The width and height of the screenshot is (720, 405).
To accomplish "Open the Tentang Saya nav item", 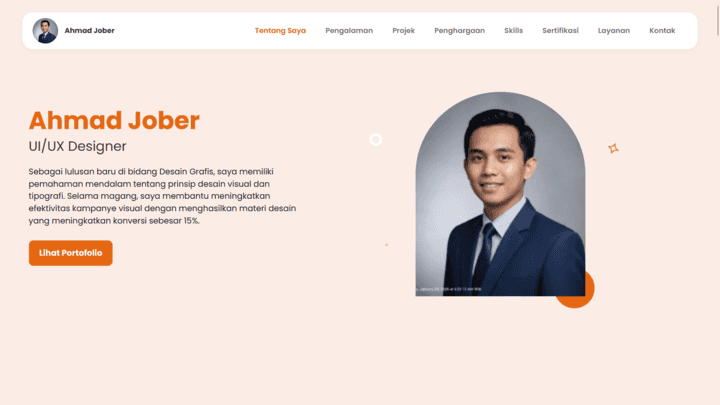I will coord(280,31).
